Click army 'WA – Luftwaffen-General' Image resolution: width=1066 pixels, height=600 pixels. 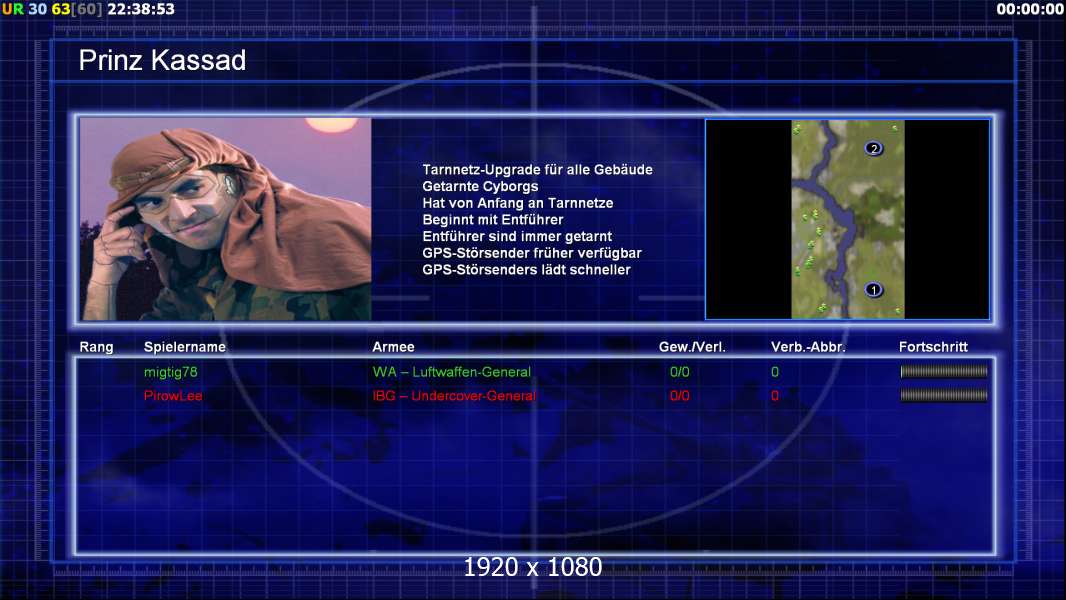pos(451,372)
